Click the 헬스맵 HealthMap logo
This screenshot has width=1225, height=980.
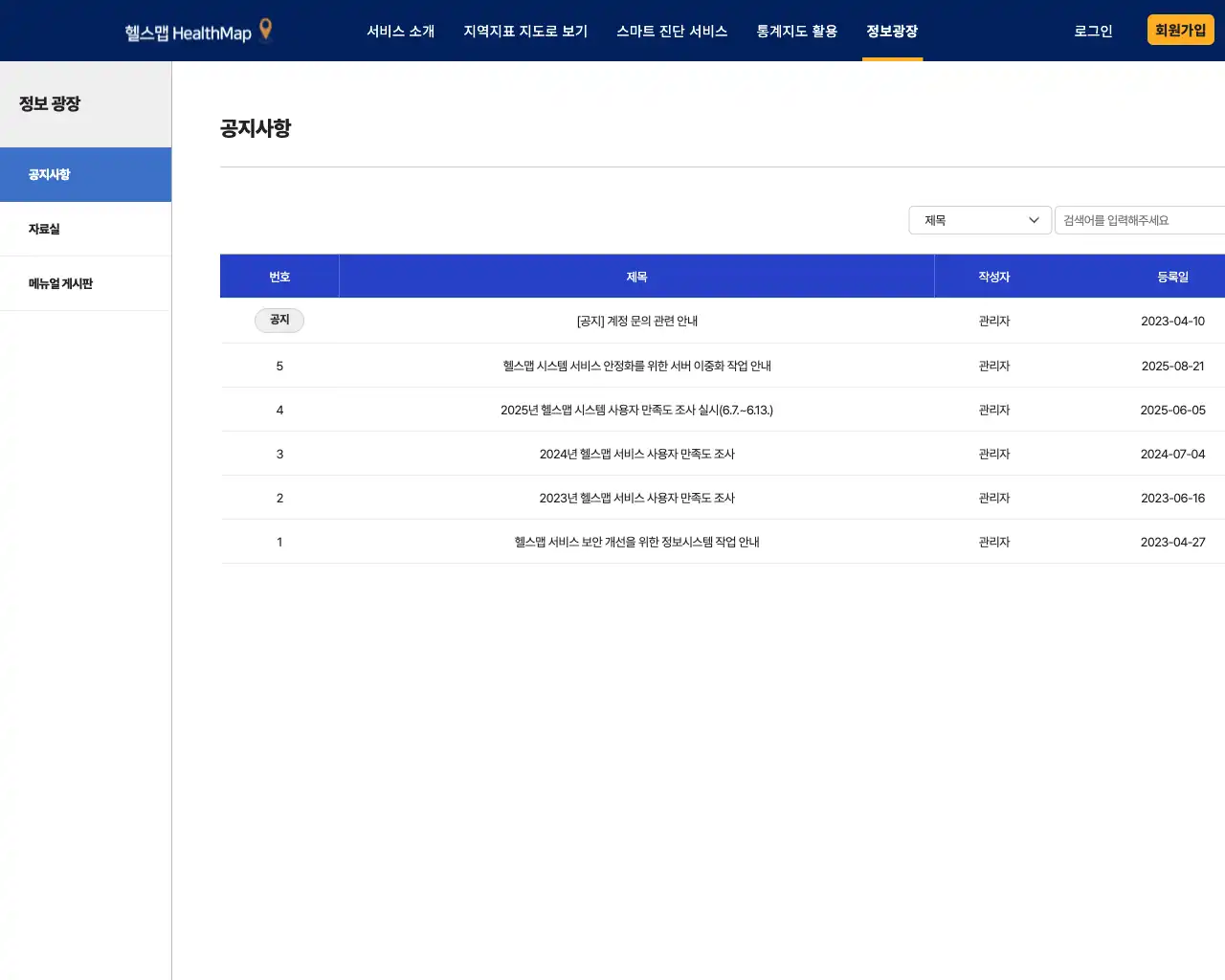tap(187, 30)
